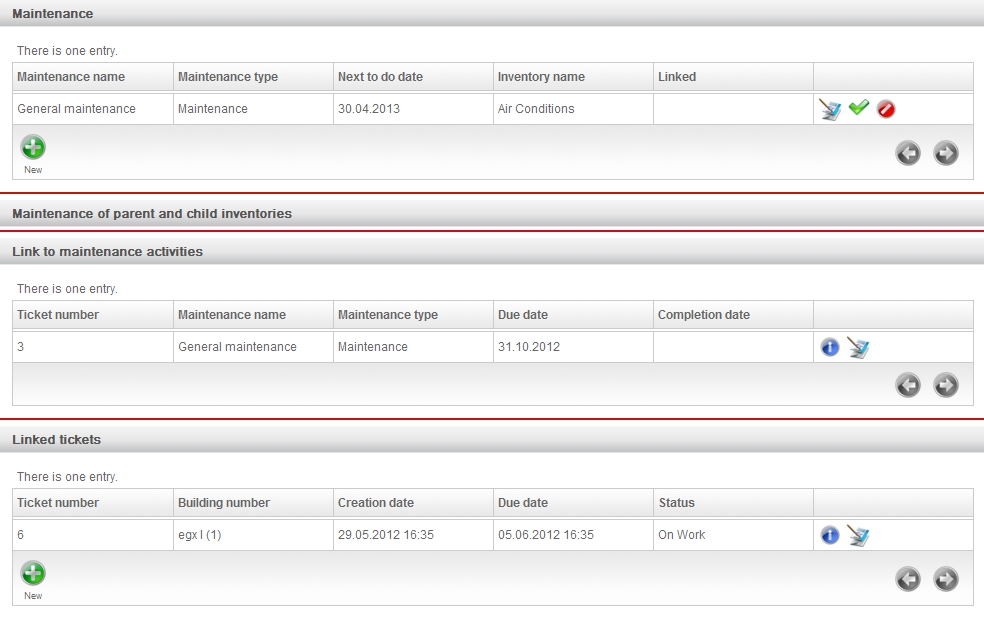Go to next page in Maintenance table

pos(946,153)
